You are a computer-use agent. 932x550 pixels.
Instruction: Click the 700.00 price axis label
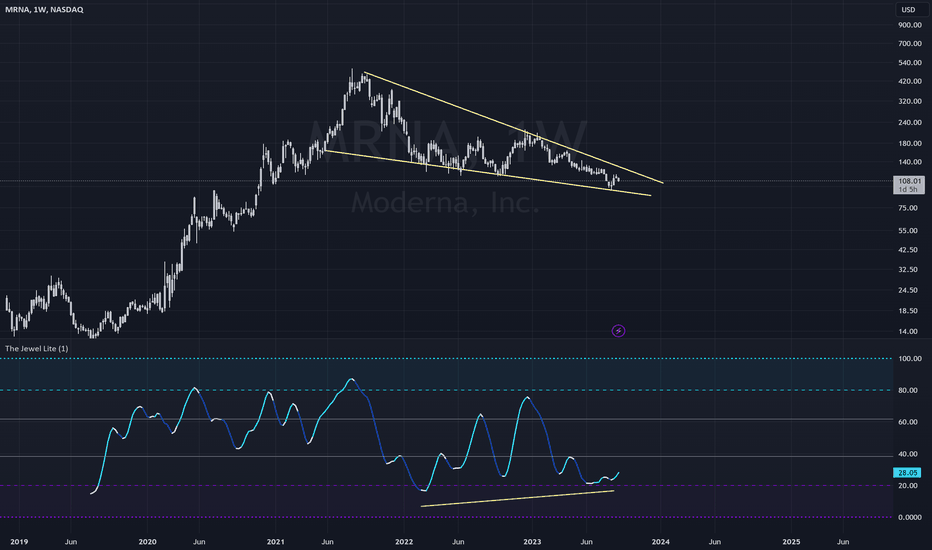click(x=909, y=43)
